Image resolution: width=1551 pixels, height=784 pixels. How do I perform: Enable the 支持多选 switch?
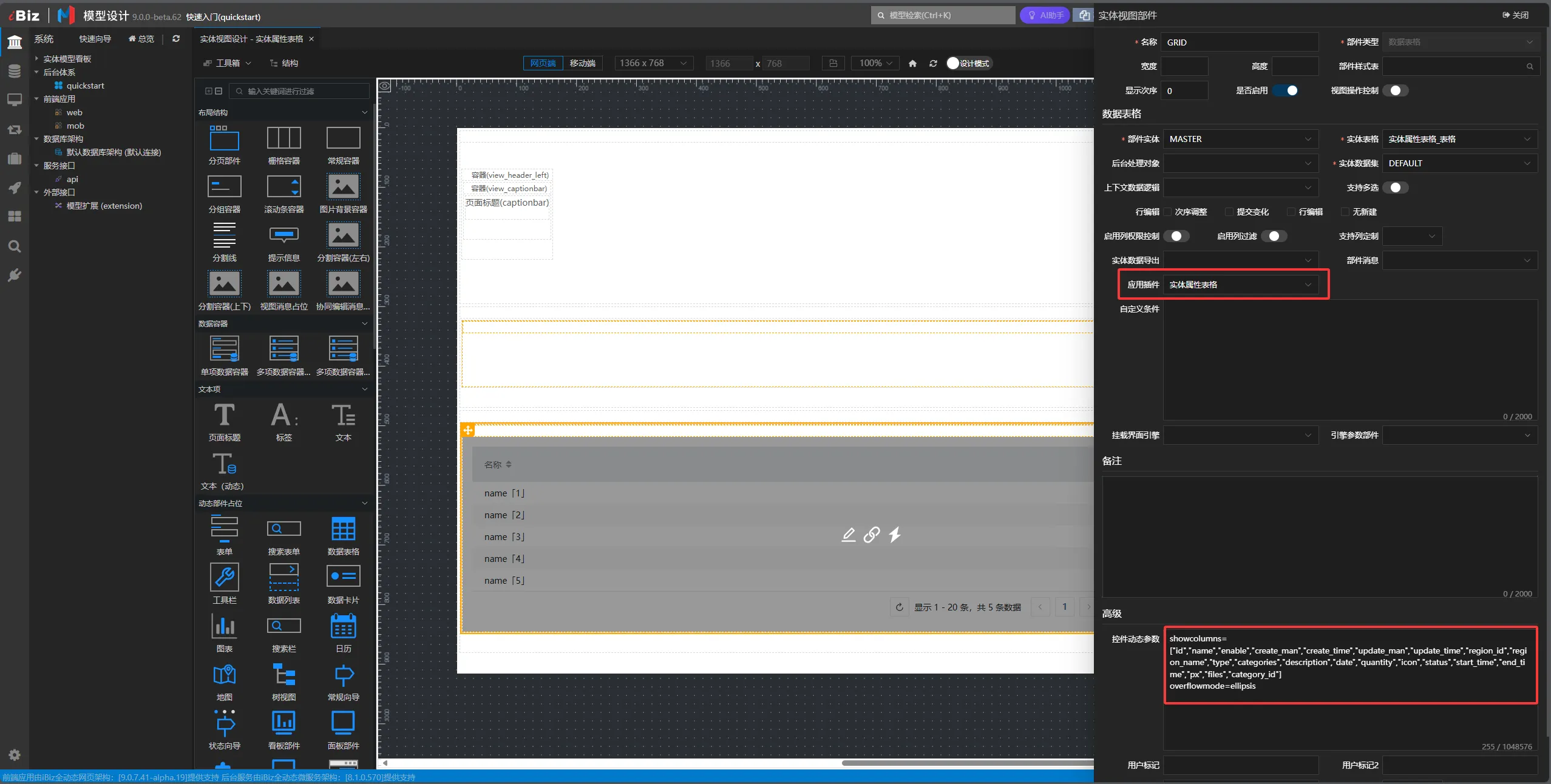[1395, 188]
